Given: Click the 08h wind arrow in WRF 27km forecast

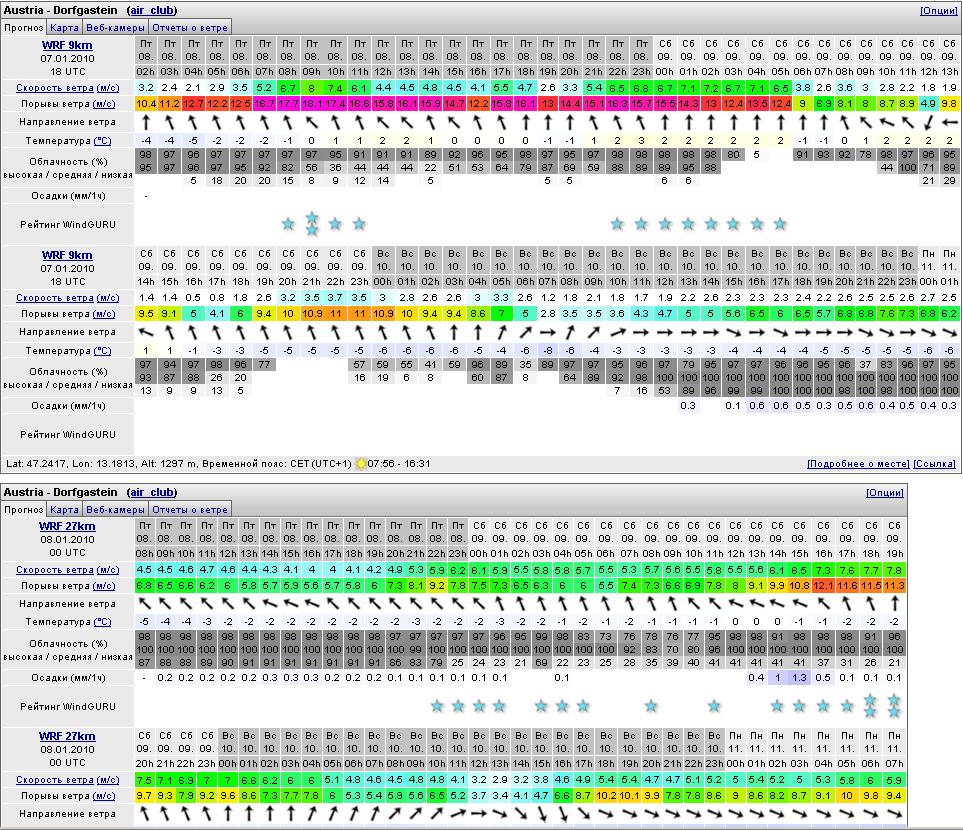Looking at the screenshot, I should coord(143,603).
